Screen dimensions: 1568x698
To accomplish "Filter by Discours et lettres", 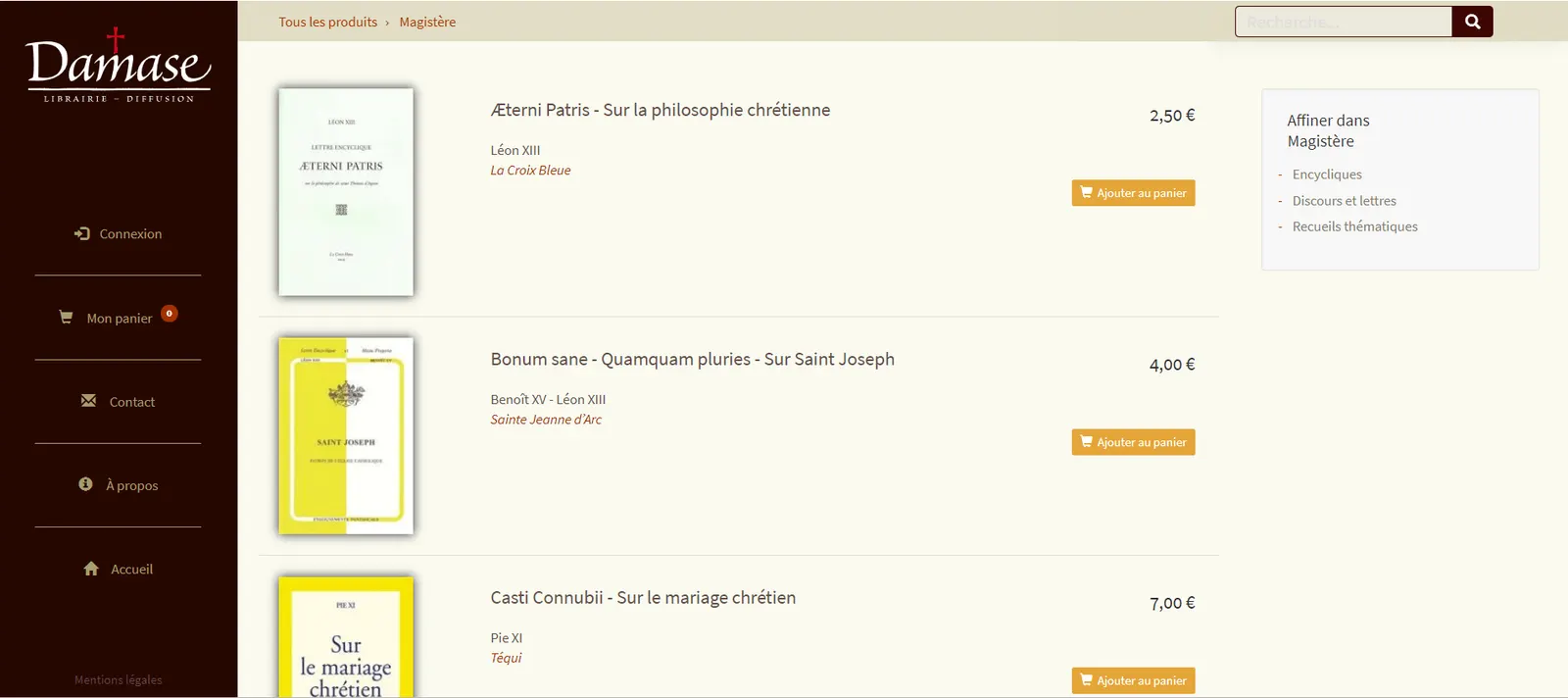I will tap(1344, 200).
